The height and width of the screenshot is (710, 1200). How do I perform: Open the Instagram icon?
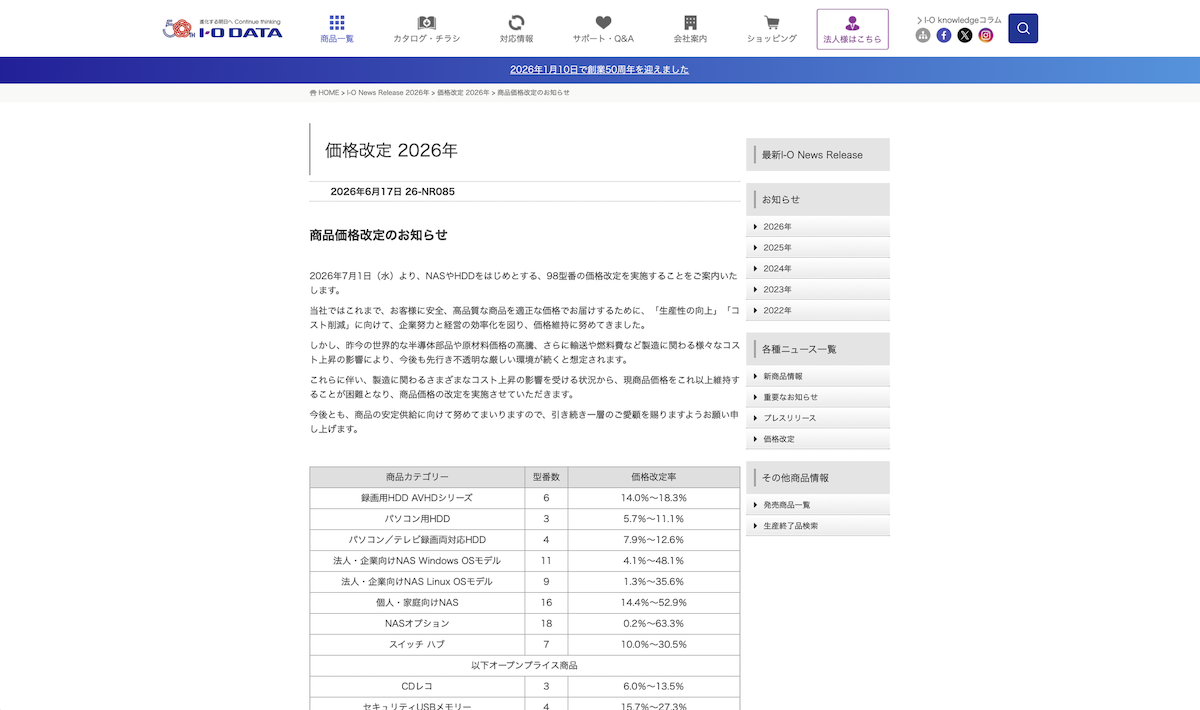tap(986, 35)
